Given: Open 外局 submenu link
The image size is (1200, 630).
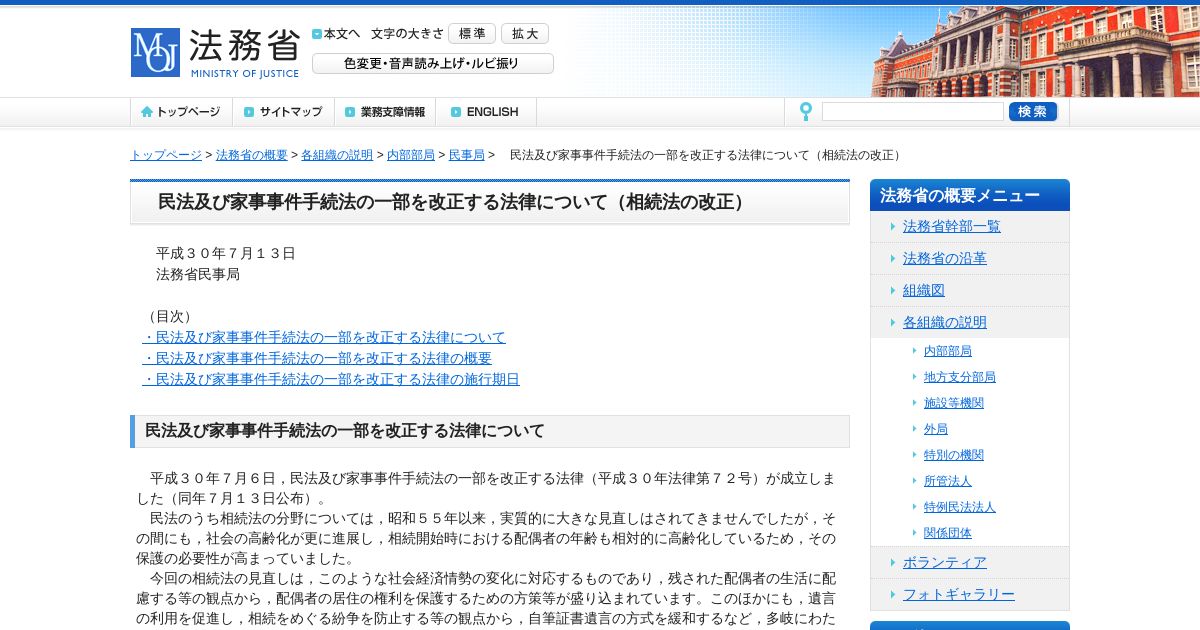Looking at the screenshot, I should point(936,429).
